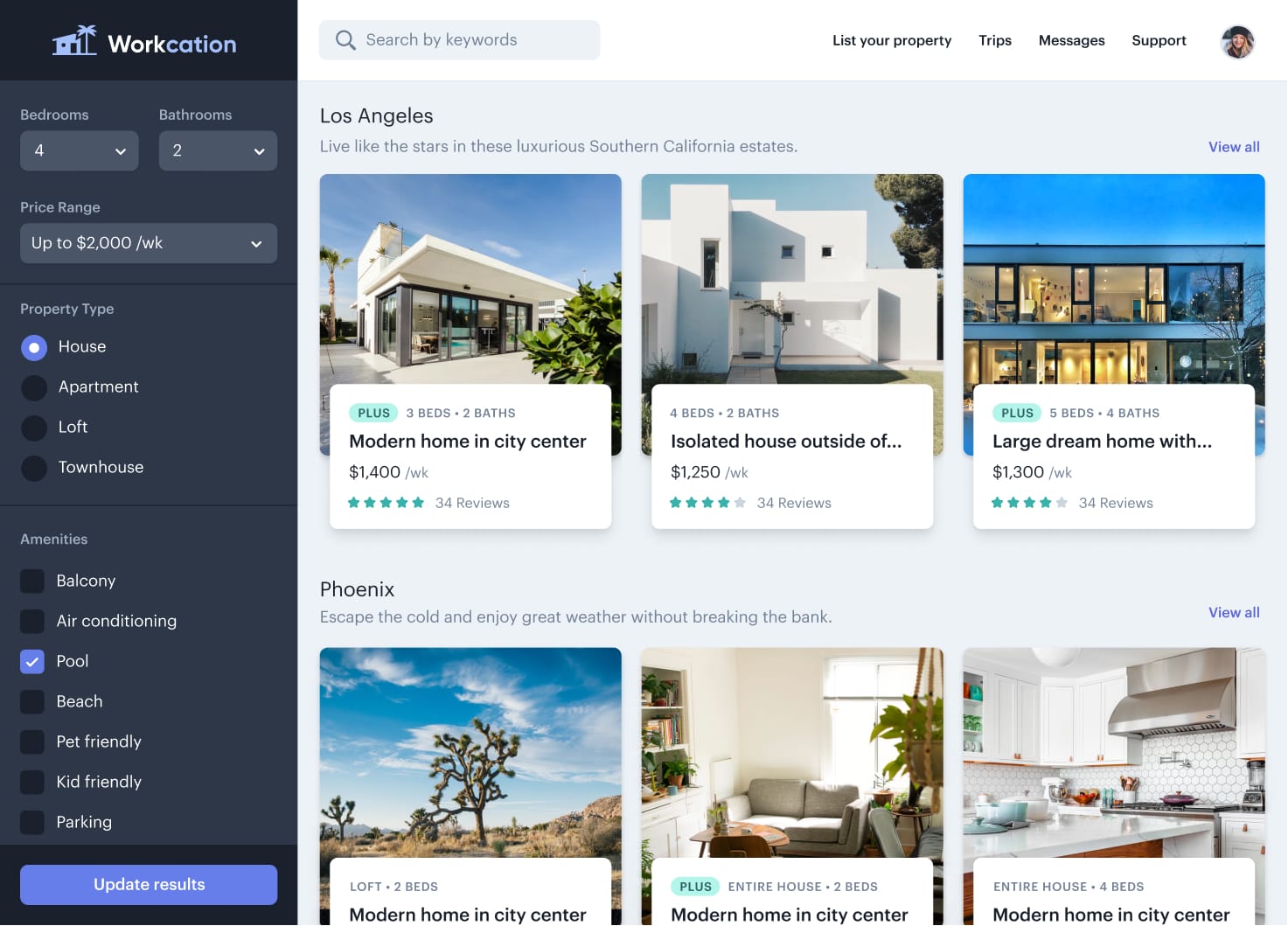Viewport: 1288px width, 926px height.
Task: Open the Trips page
Action: (x=994, y=40)
